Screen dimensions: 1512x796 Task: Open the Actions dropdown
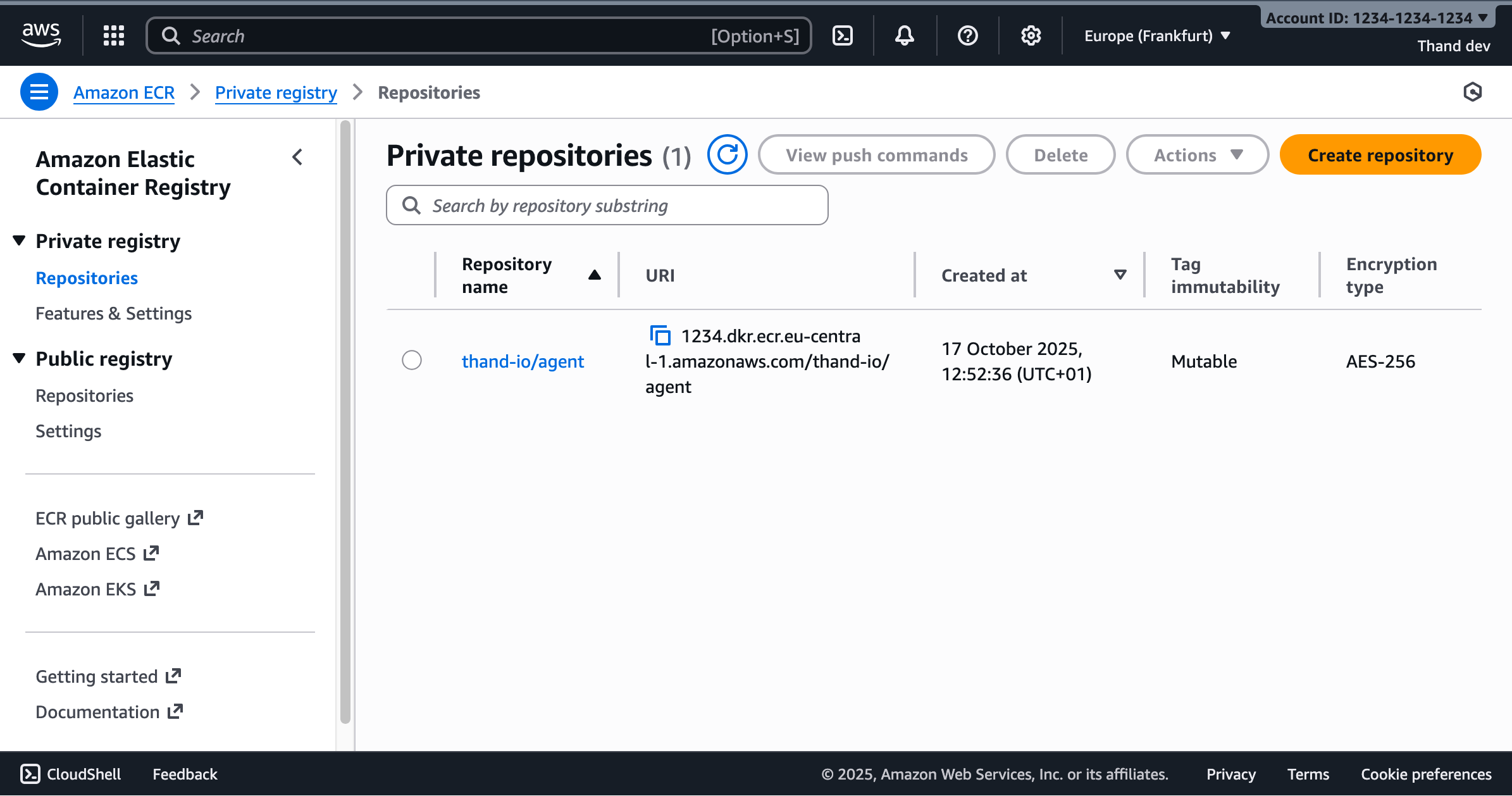pyautogui.click(x=1197, y=154)
